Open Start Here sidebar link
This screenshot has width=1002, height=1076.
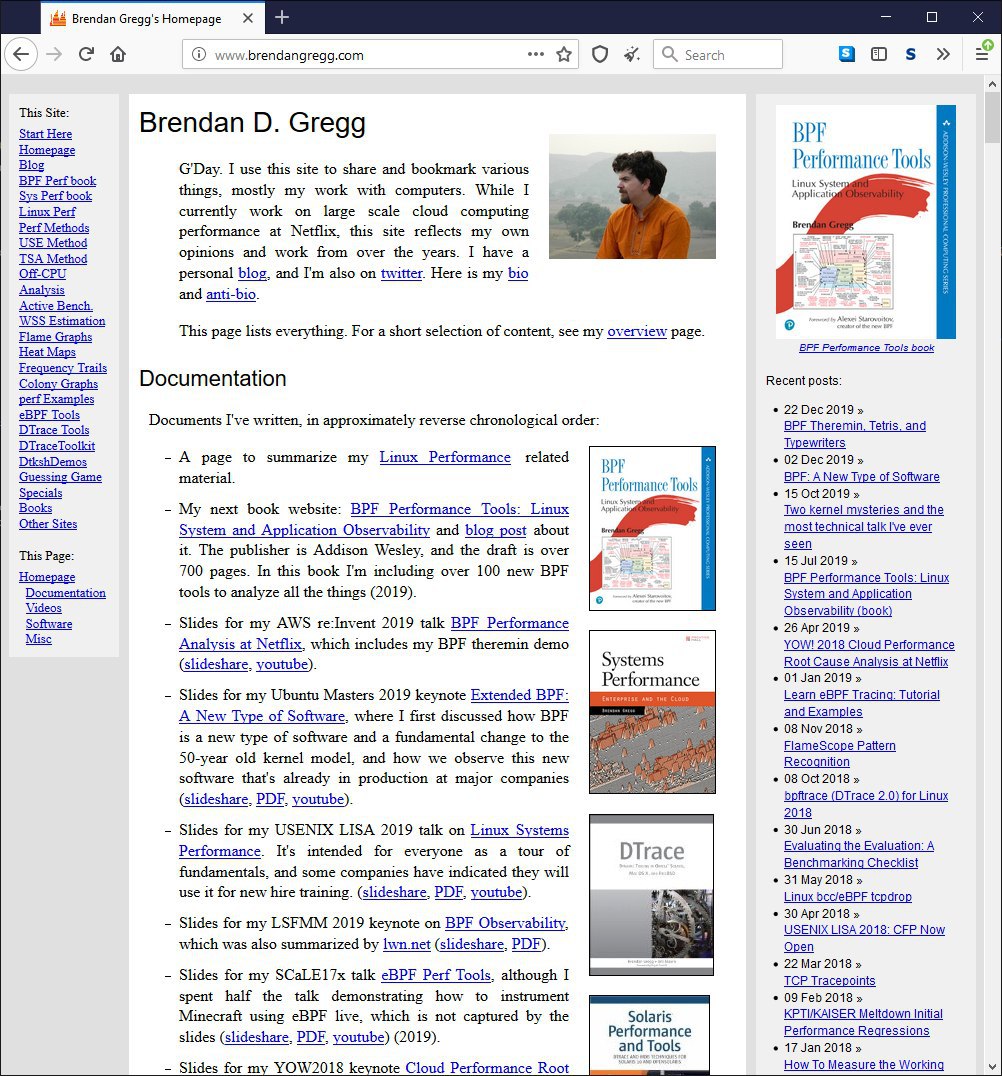(45, 134)
